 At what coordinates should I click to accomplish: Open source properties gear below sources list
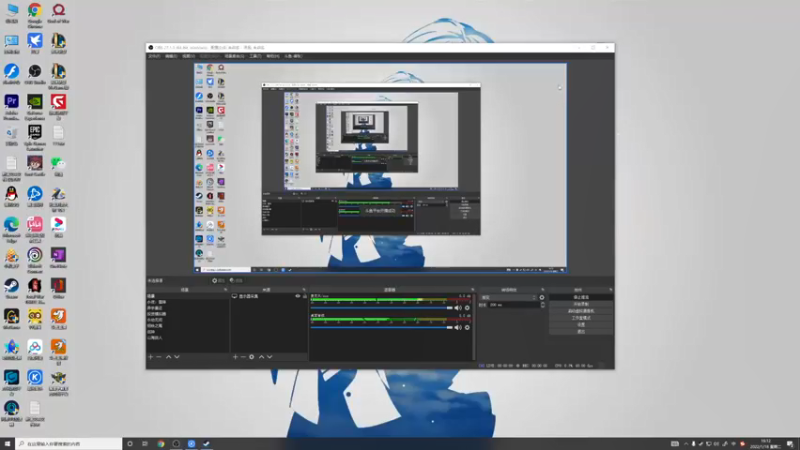[x=252, y=357]
